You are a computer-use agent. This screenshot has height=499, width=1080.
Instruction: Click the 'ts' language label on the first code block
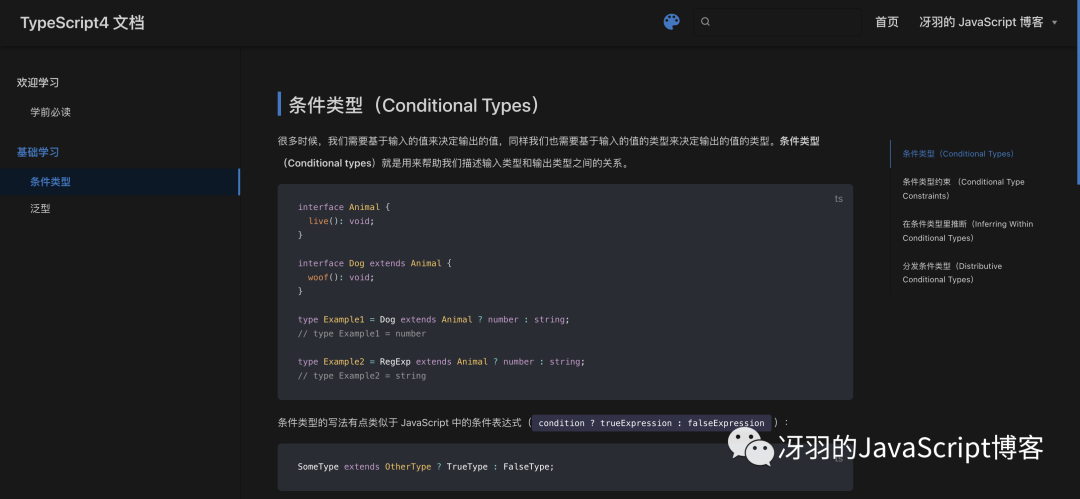[x=838, y=199]
